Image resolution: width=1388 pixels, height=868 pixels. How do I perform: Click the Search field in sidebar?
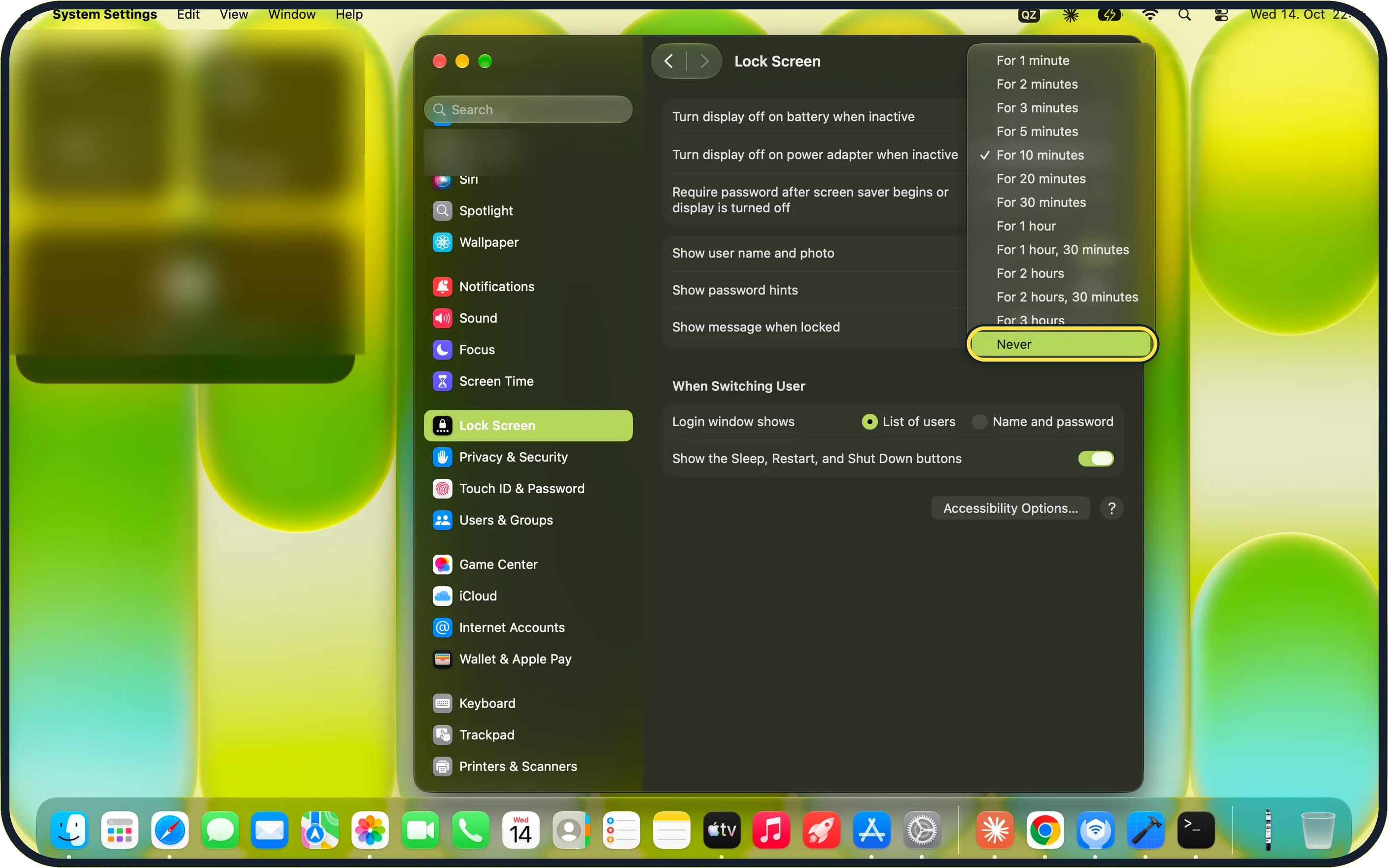(528, 110)
